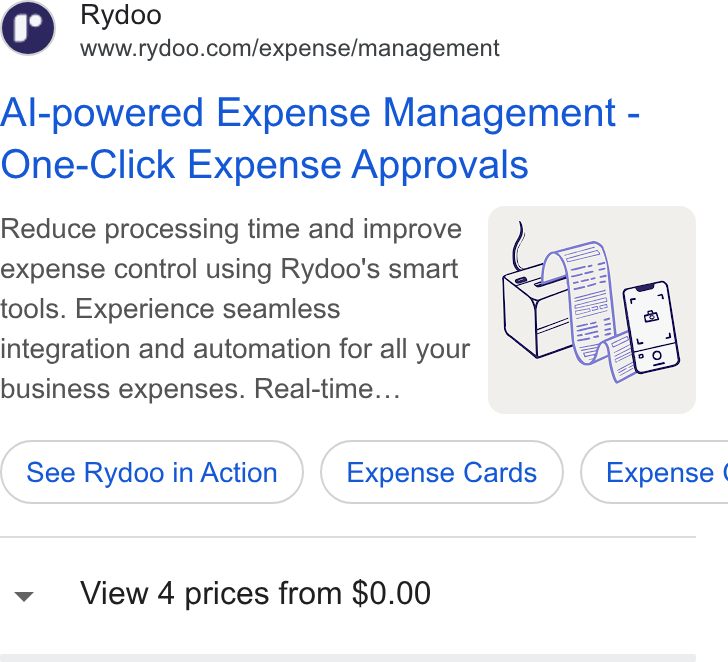Screen dimensions: 728x662
Task: Click the Rydoo logo icon
Action: 28,28
